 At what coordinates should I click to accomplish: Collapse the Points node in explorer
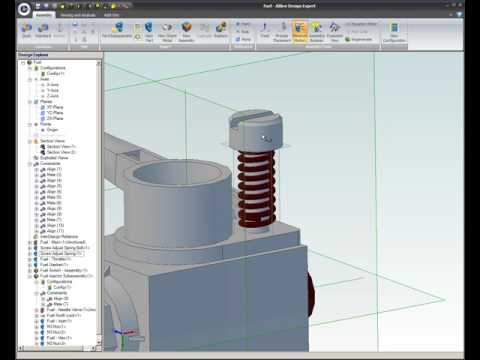(30, 124)
